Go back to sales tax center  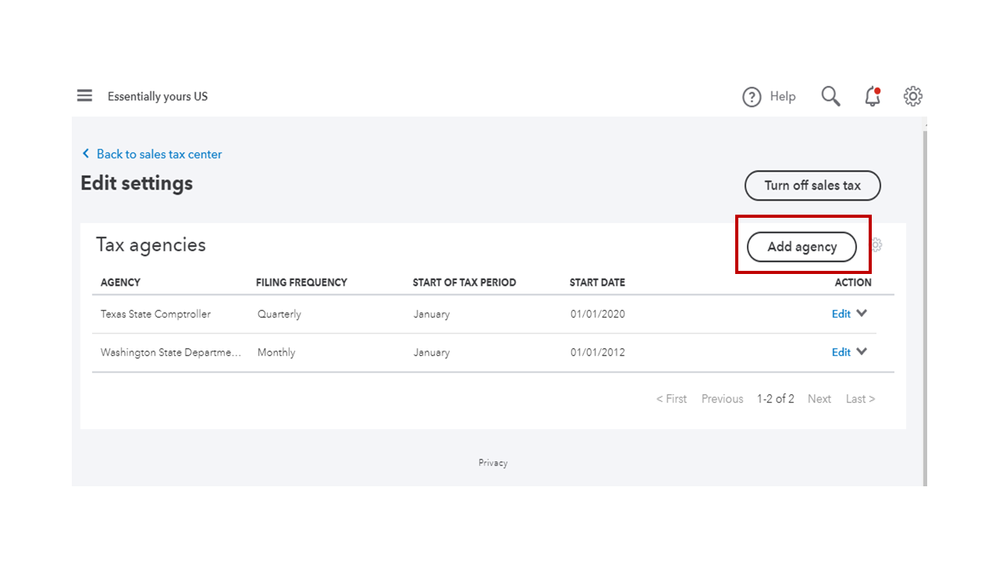coord(159,154)
